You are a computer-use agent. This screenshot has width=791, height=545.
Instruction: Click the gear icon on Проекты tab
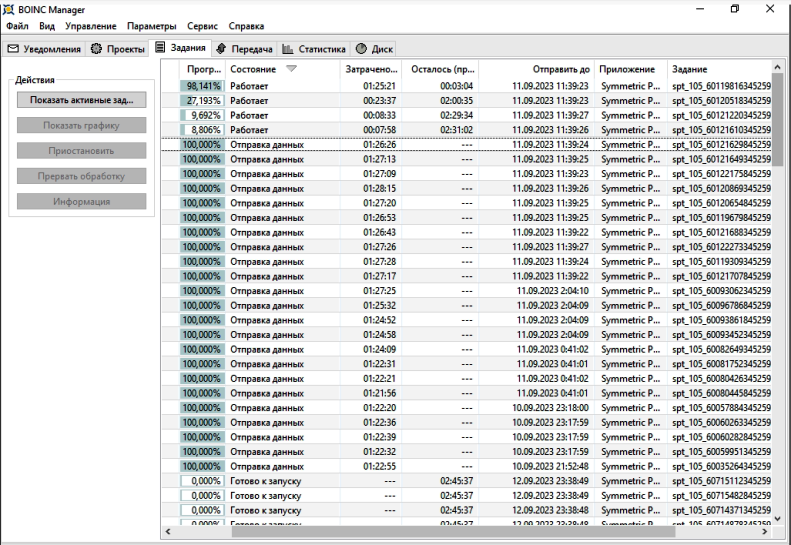[x=96, y=49]
